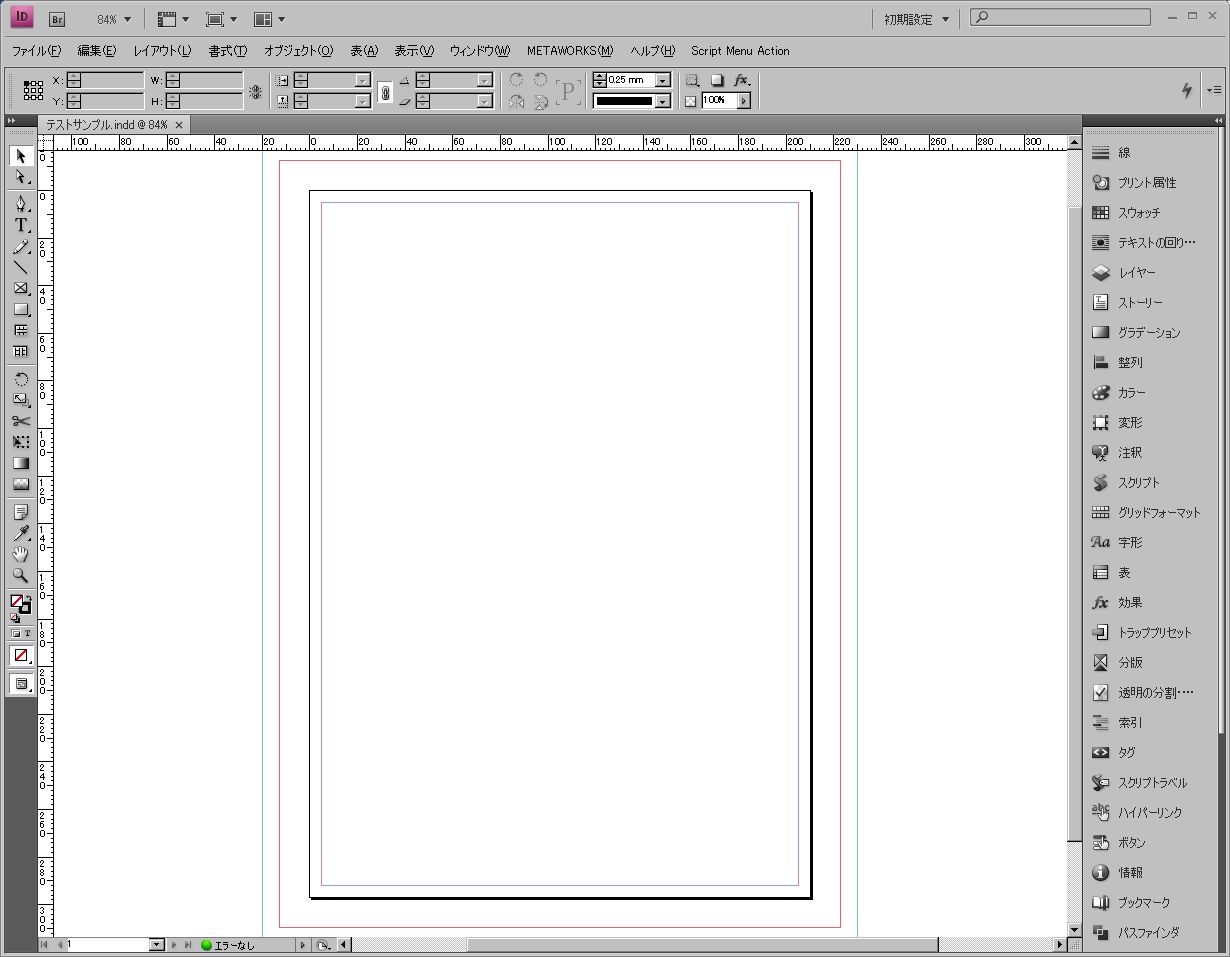Open the ファイル(F) menu
Image resolution: width=1230 pixels, height=957 pixels.
pyautogui.click(x=36, y=51)
